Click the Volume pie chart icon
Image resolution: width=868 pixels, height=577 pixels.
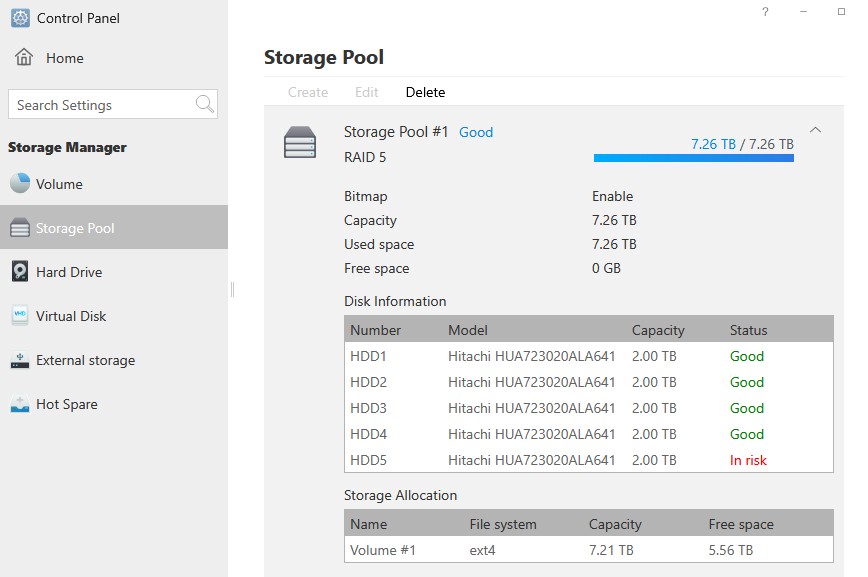(20, 184)
